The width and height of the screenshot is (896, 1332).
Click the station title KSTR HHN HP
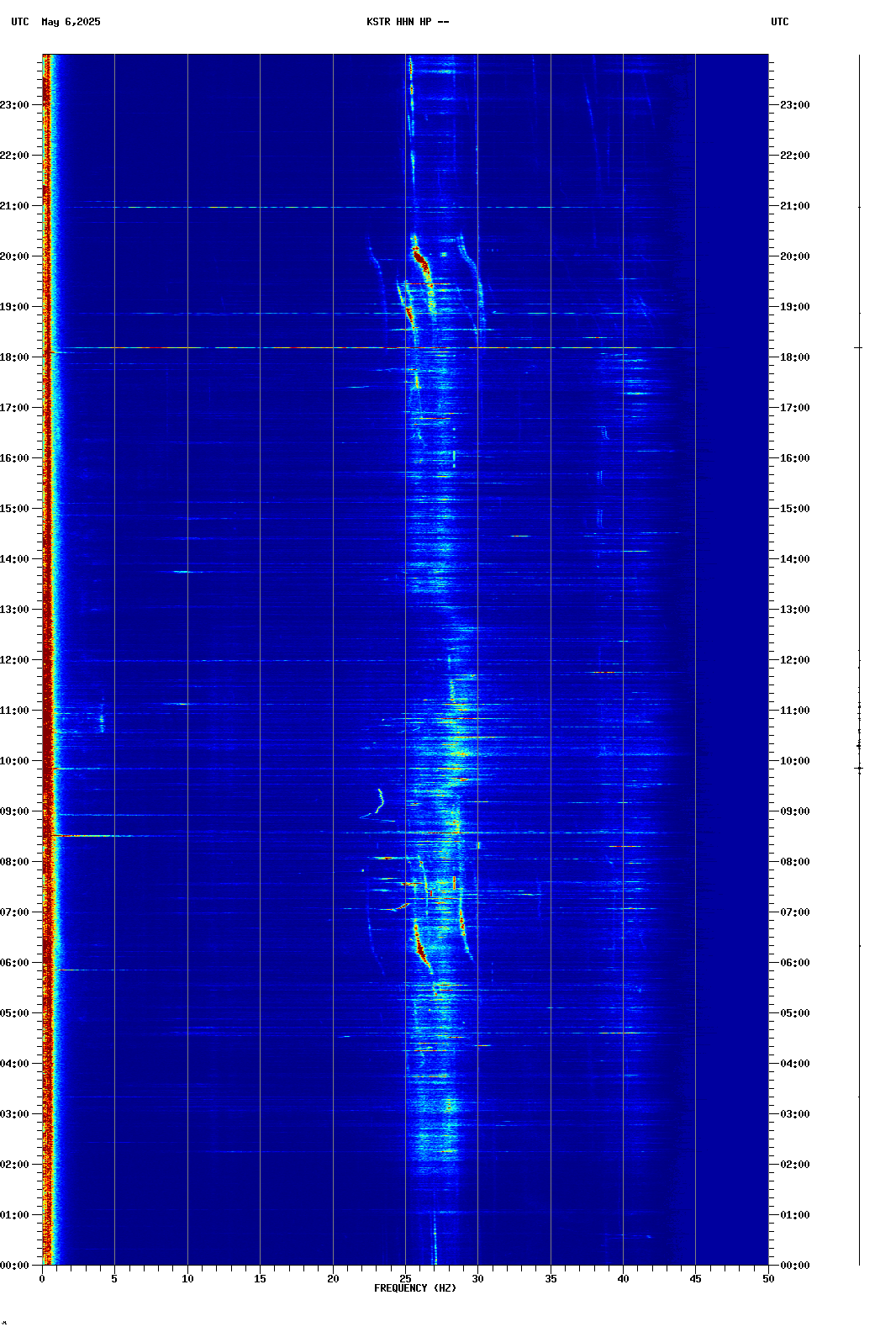[399, 22]
